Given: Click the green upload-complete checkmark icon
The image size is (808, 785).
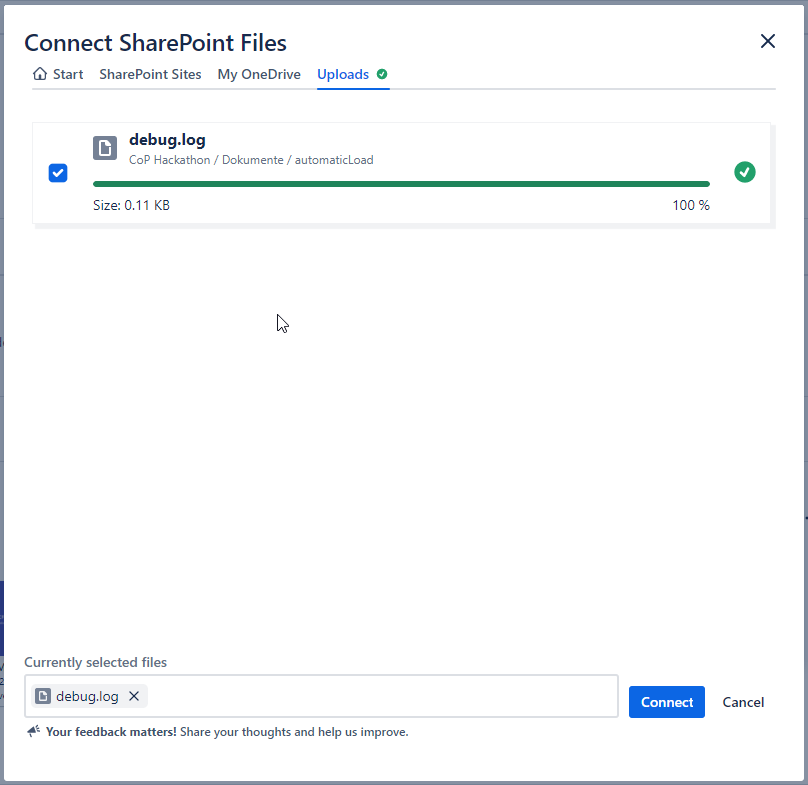Looking at the screenshot, I should [x=744, y=172].
